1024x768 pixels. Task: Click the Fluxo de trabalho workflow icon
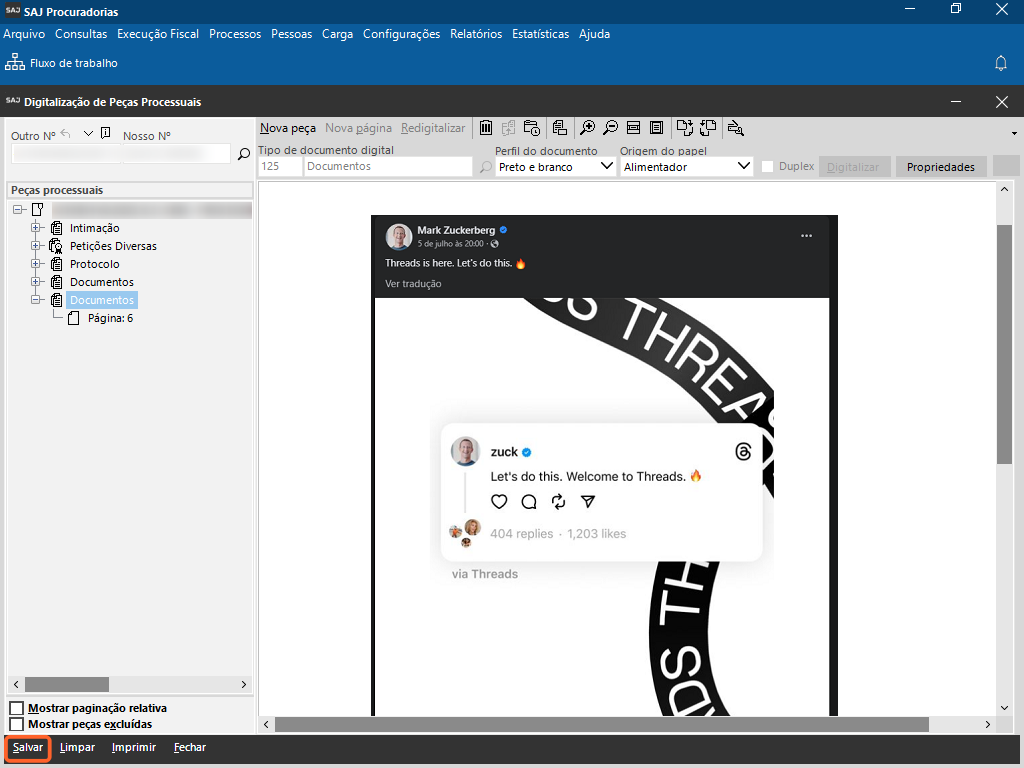point(14,63)
